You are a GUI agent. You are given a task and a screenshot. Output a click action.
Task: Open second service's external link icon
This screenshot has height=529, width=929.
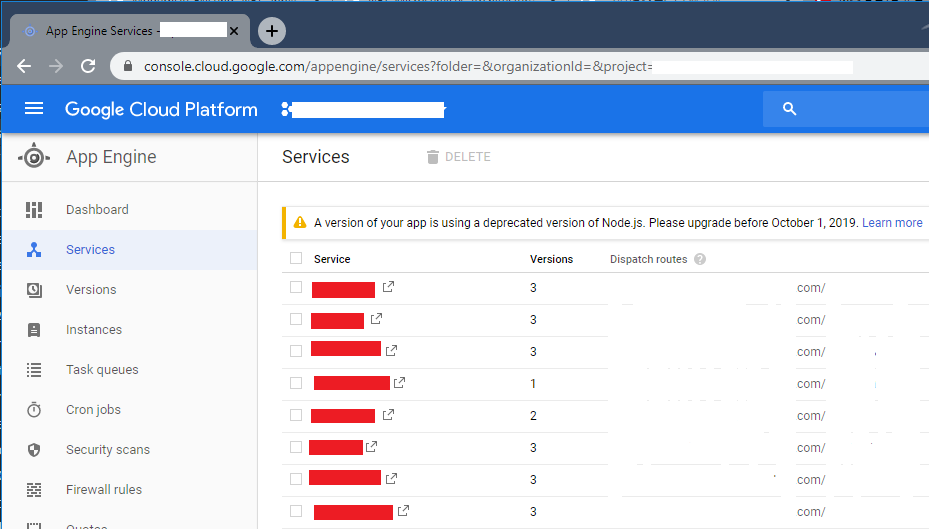click(376, 319)
